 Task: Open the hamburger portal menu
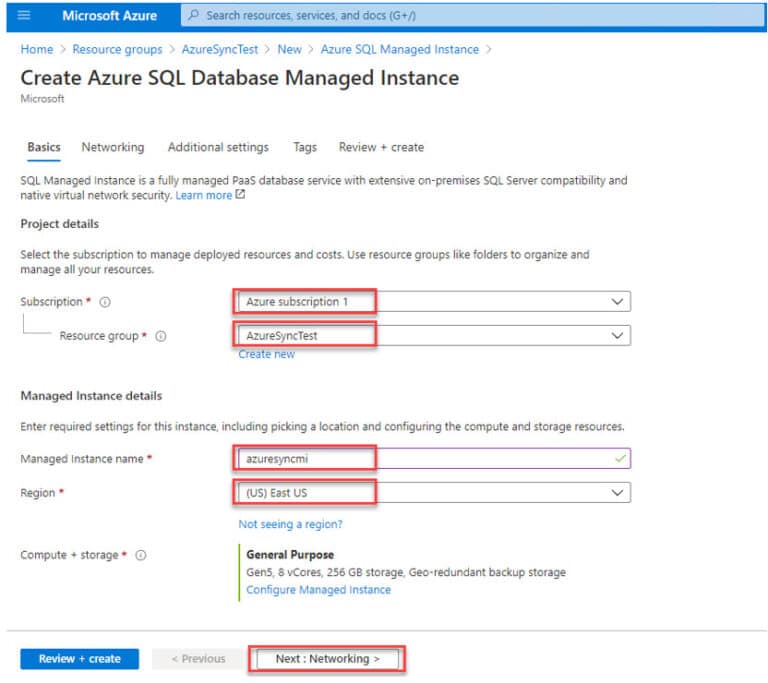click(24, 15)
